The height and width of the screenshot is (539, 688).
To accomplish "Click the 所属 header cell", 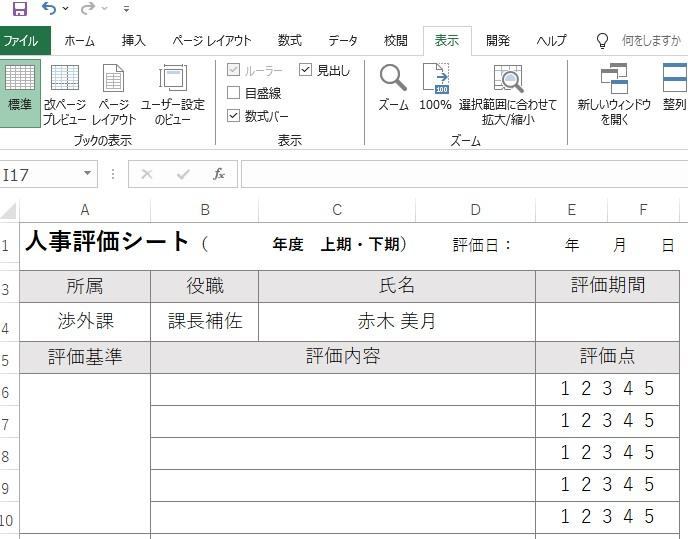I will [85, 286].
